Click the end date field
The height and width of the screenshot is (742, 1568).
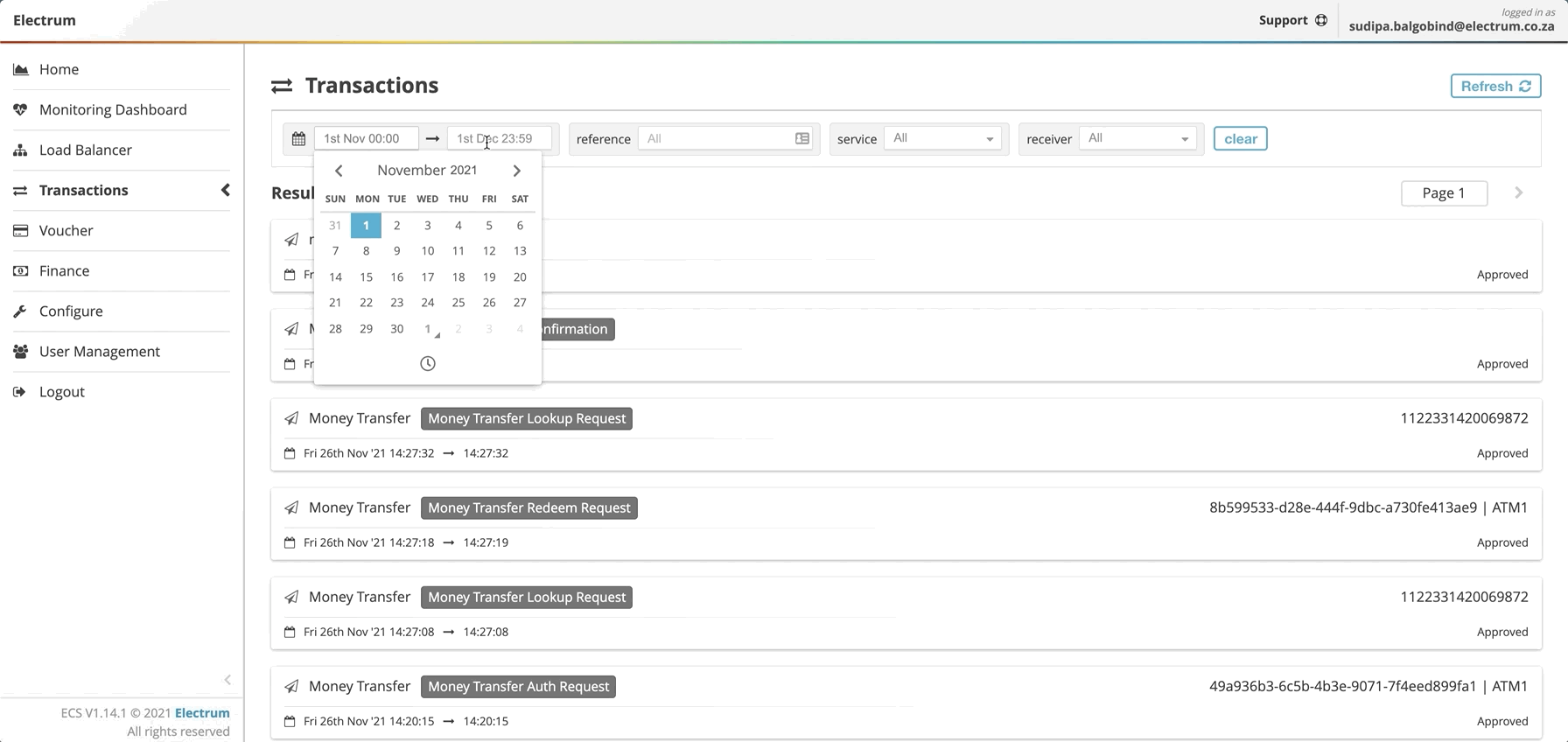coord(499,139)
